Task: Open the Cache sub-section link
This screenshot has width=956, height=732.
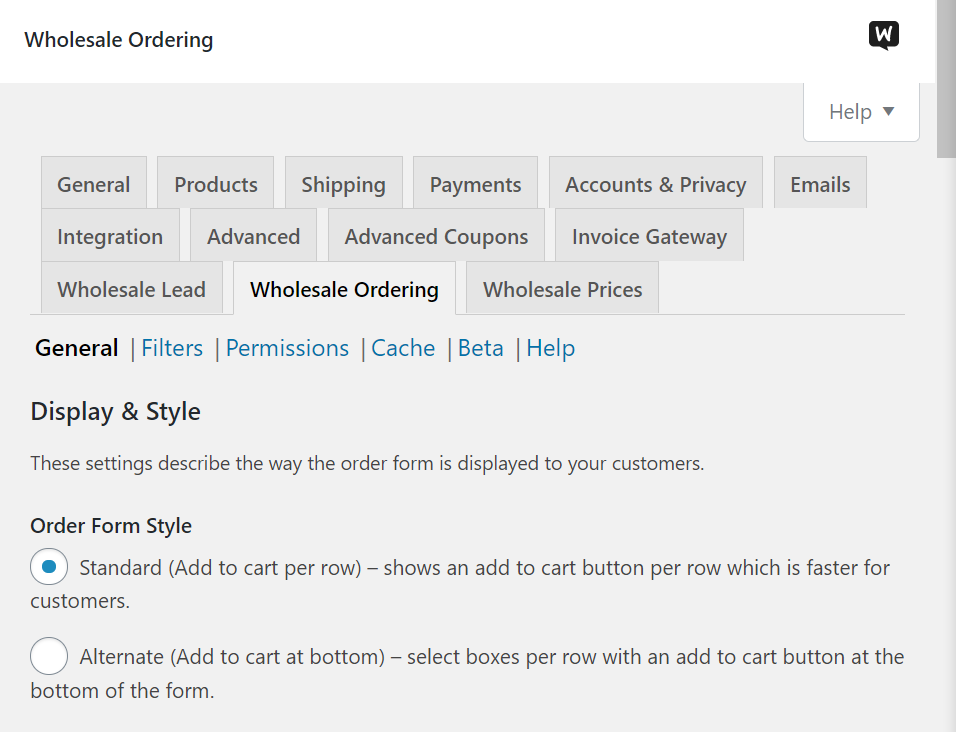Action: pyautogui.click(x=403, y=348)
